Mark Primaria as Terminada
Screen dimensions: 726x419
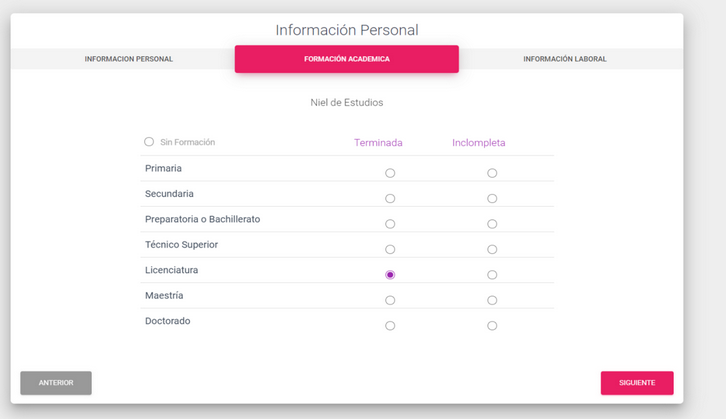[390, 173]
